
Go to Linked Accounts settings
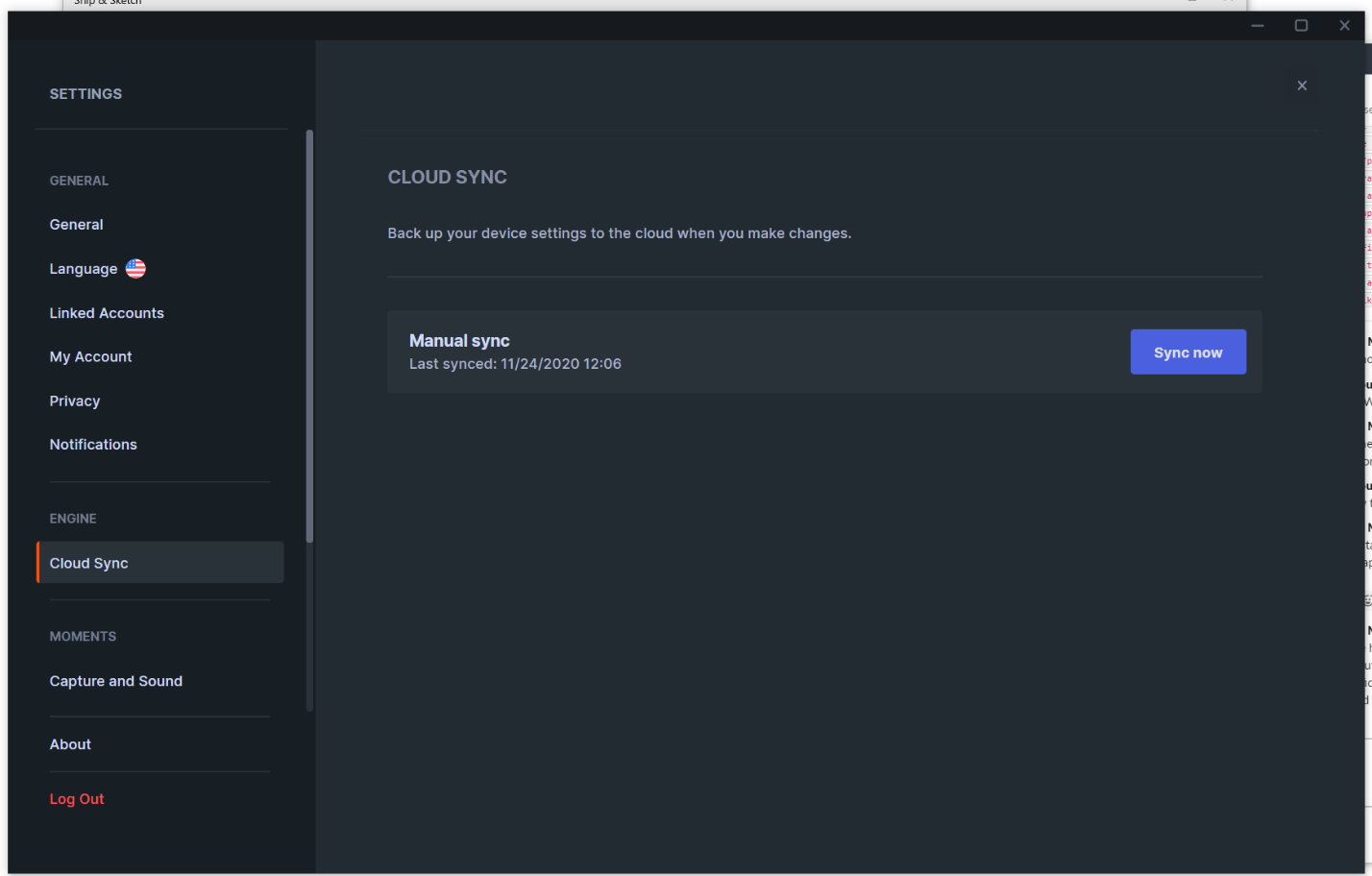(x=107, y=313)
